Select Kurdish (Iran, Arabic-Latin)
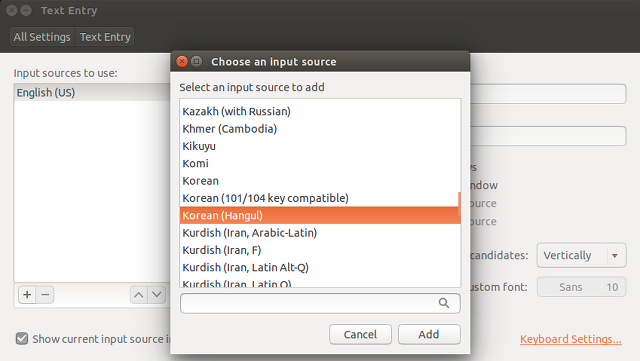 pyautogui.click(x=320, y=233)
